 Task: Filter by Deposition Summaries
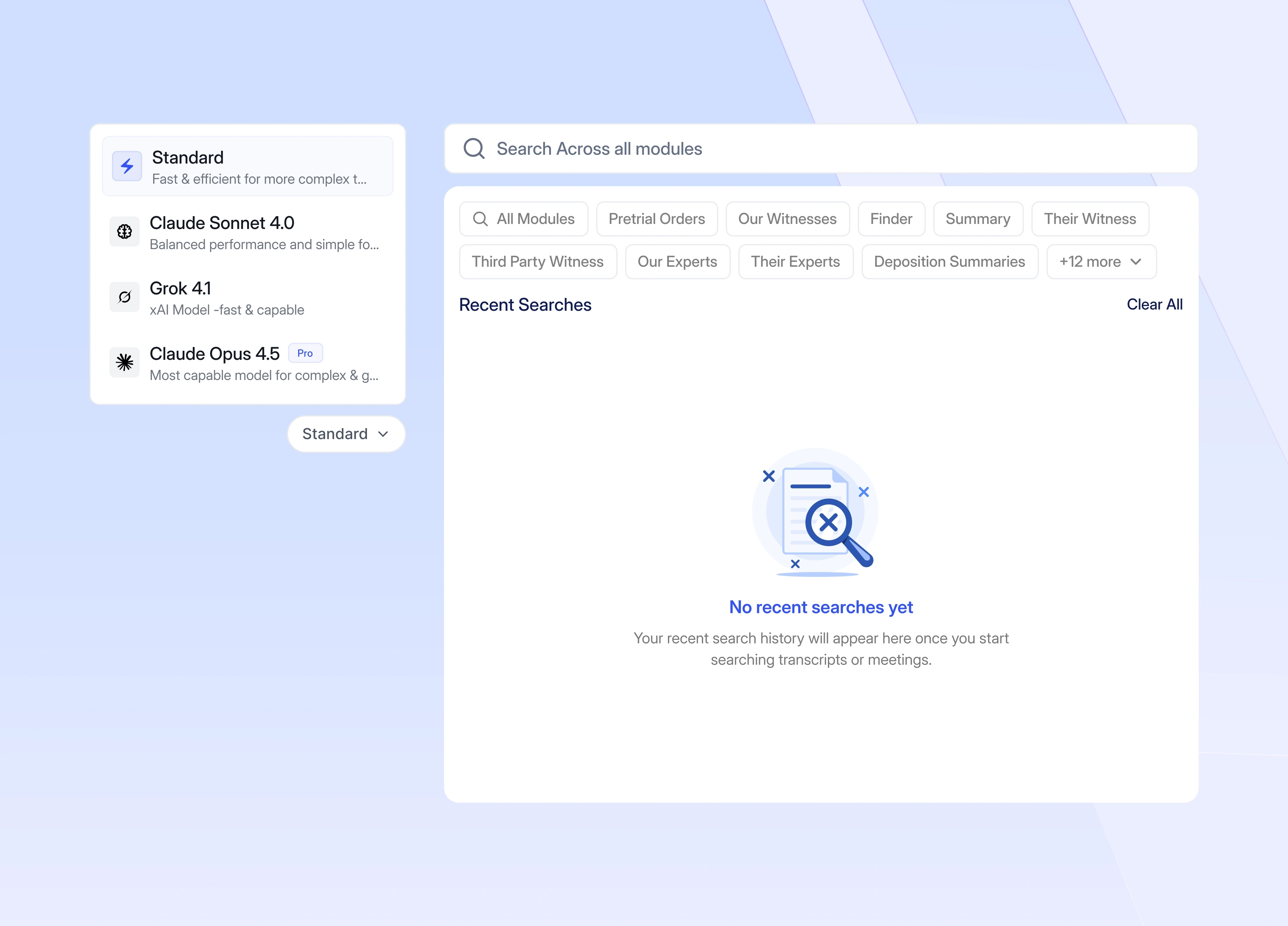click(950, 262)
